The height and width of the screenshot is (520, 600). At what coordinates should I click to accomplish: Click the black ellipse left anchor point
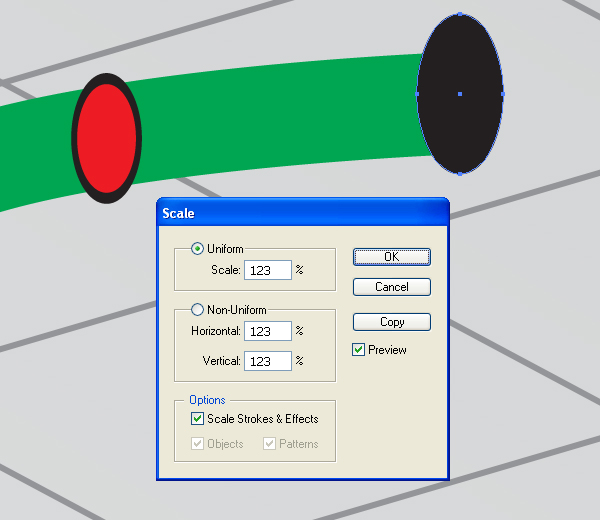417,94
